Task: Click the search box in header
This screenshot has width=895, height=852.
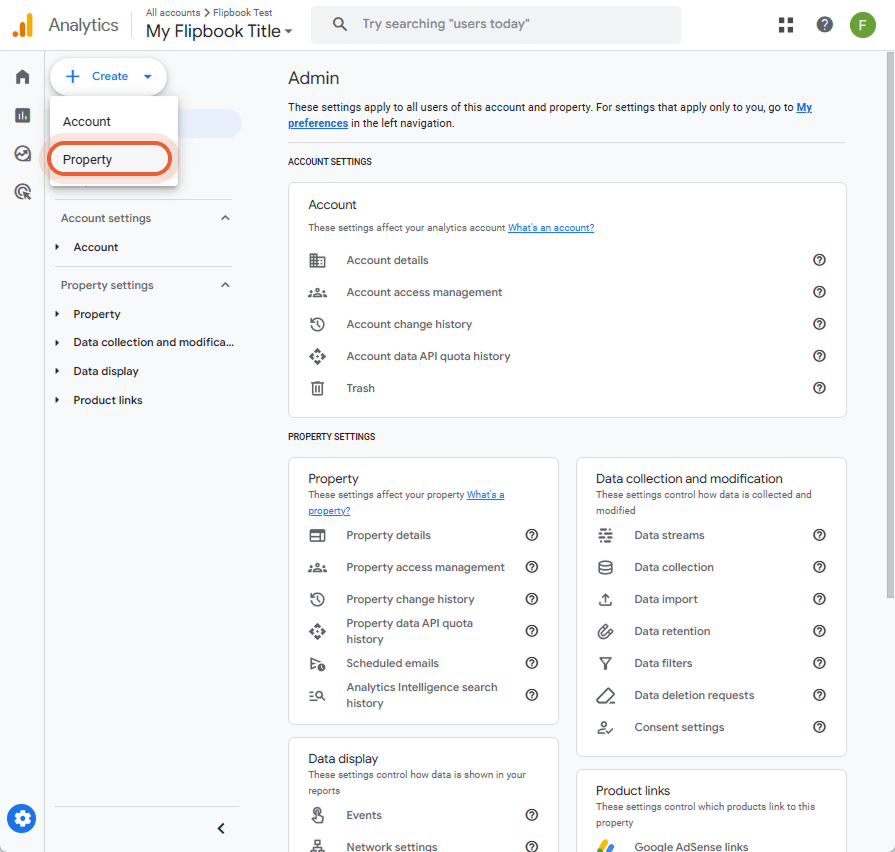Action: 495,25
